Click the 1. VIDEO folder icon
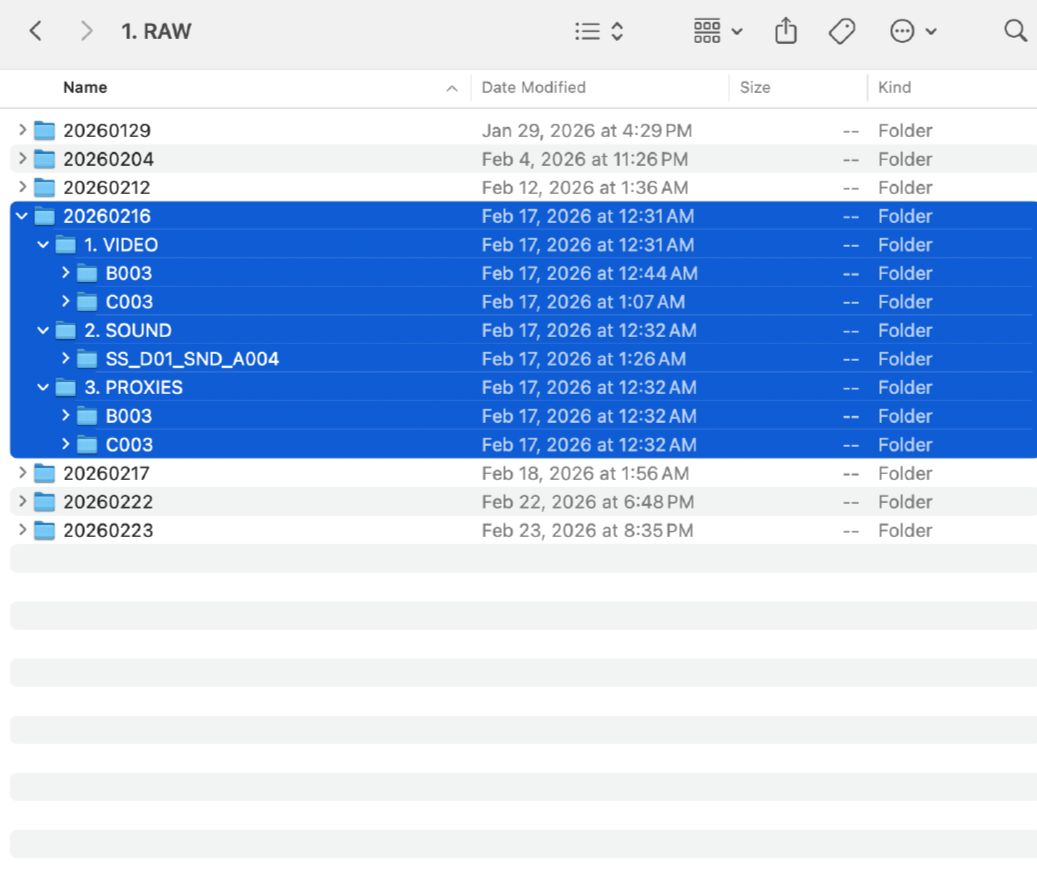This screenshot has height=872, width=1037. point(65,245)
